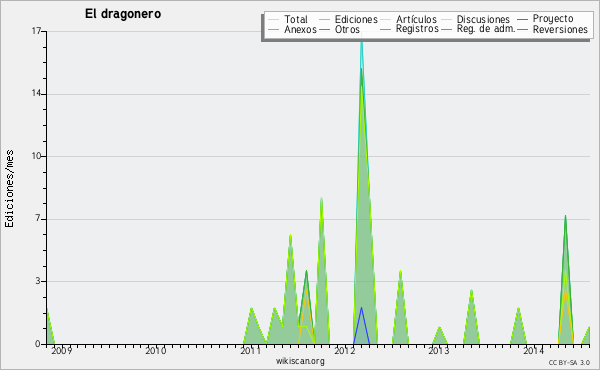Click the y-axis value 7
Screen dimensions: 600x370
[38, 218]
